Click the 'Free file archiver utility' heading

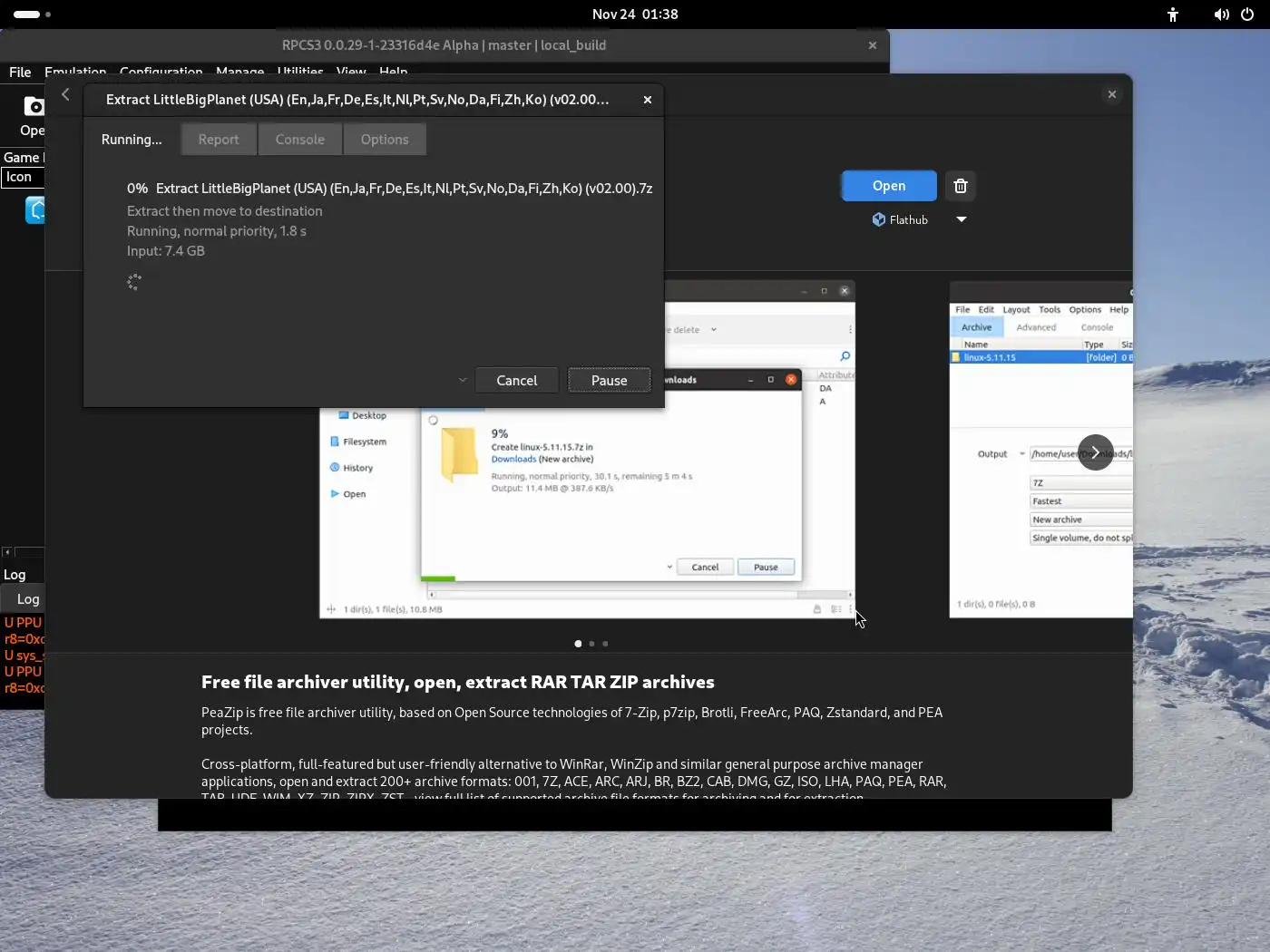pos(458,682)
